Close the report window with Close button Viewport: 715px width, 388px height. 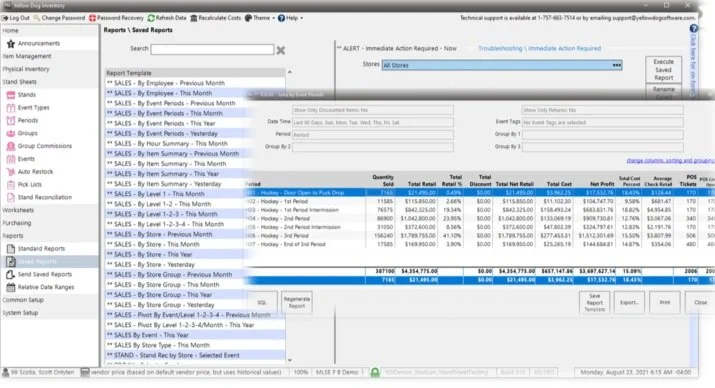coord(700,303)
